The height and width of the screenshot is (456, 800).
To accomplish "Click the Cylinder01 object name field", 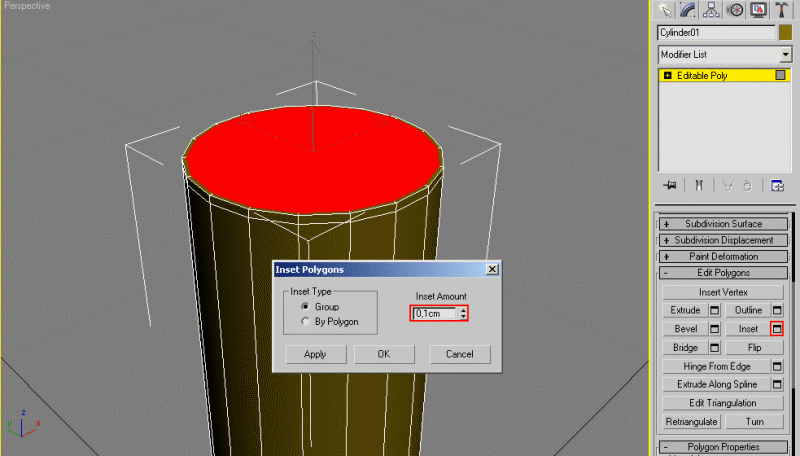I will (717, 33).
